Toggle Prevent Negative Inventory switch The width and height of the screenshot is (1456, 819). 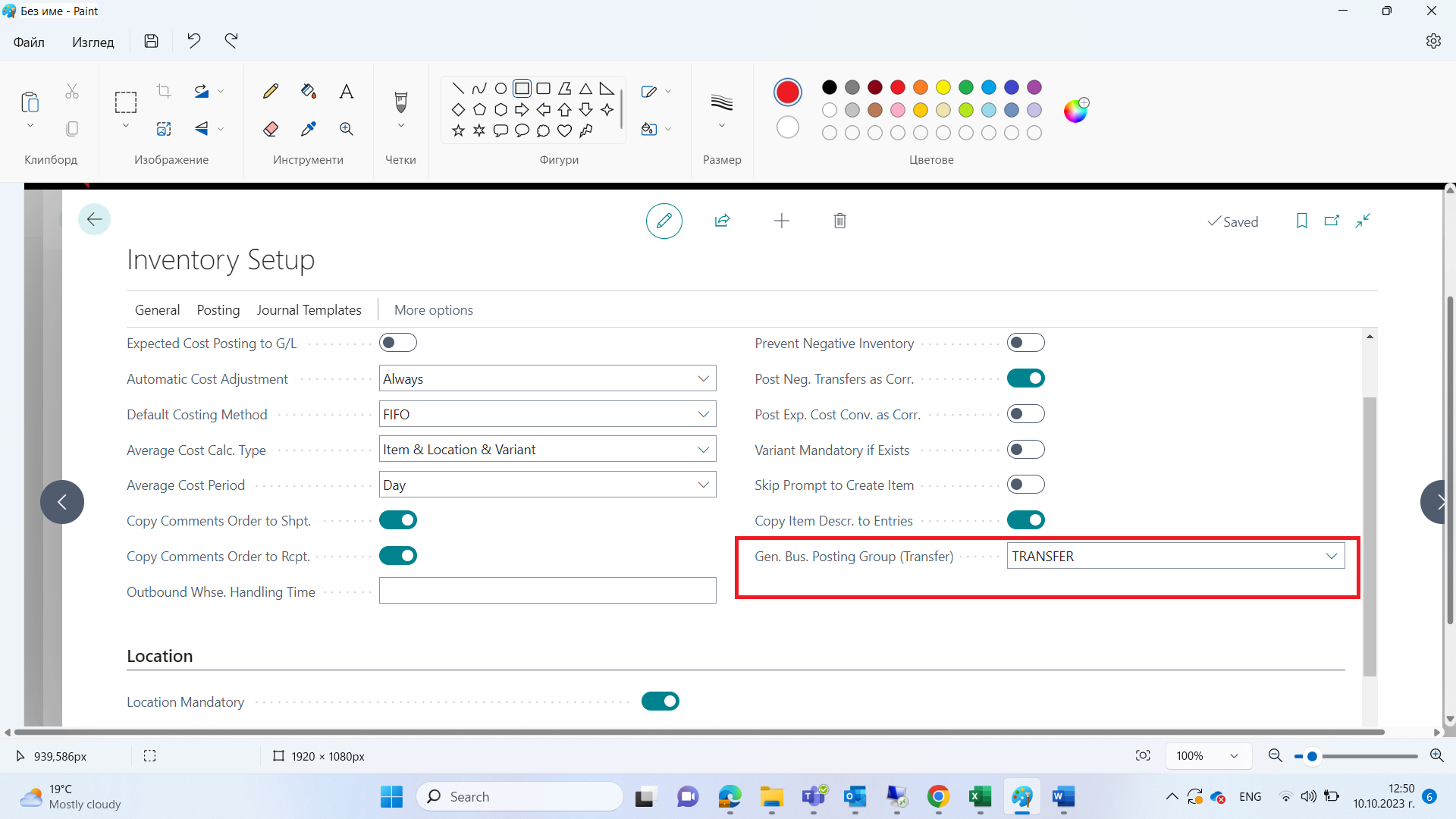[1025, 343]
